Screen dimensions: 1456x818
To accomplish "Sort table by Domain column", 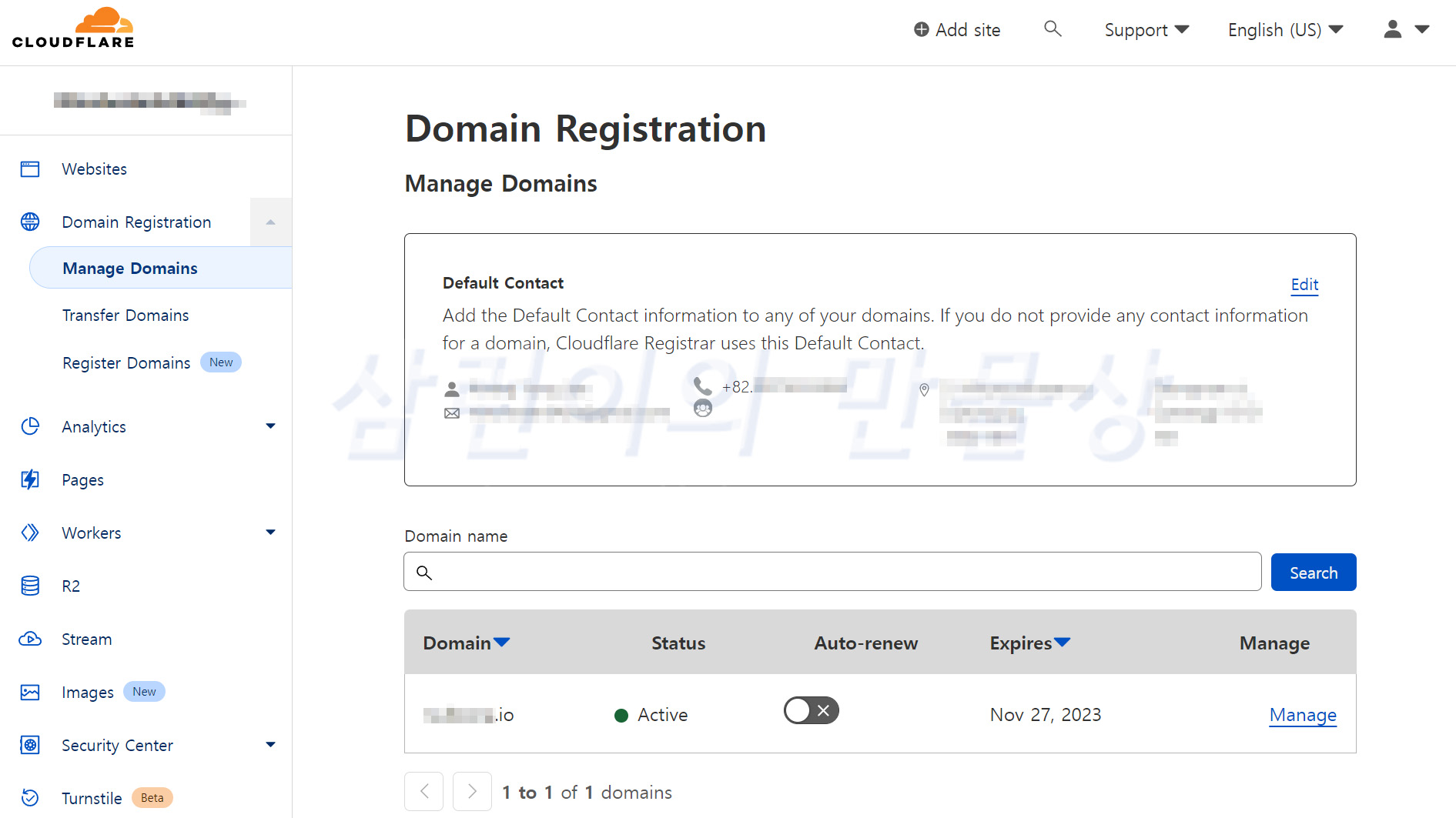I will coord(467,643).
